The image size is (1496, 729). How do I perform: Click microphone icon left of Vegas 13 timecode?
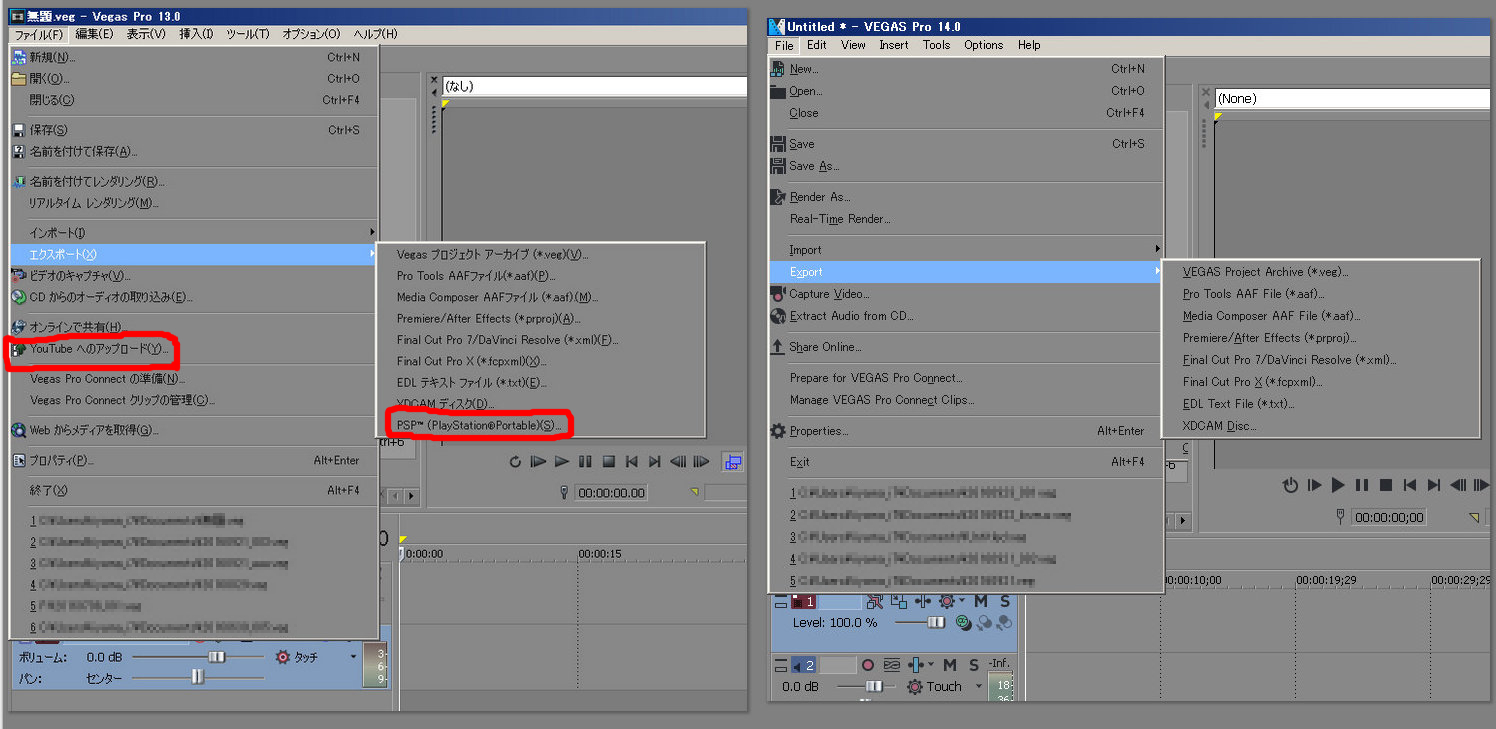tap(564, 492)
